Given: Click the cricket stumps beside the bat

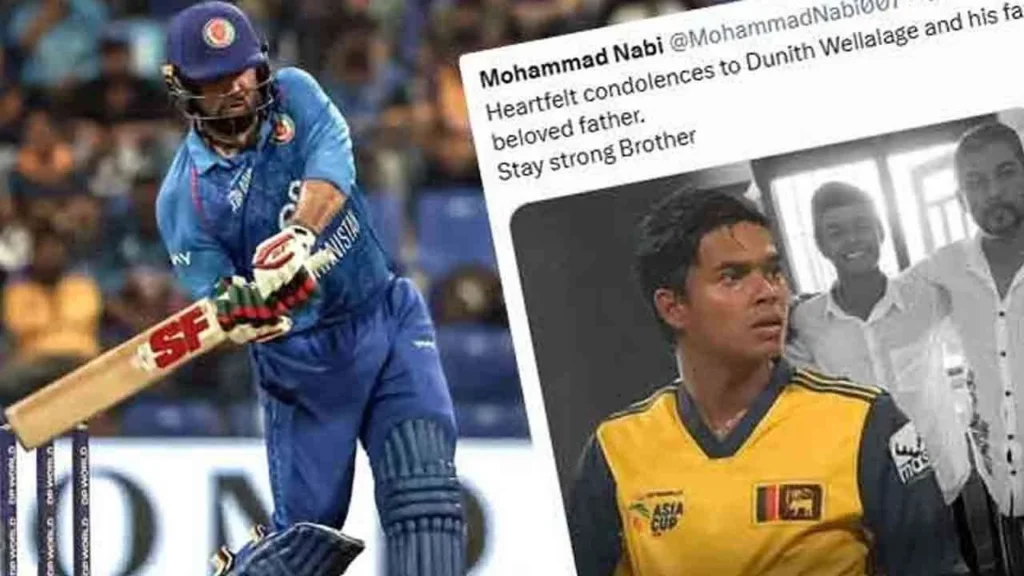Looking at the screenshot, I should [44, 500].
